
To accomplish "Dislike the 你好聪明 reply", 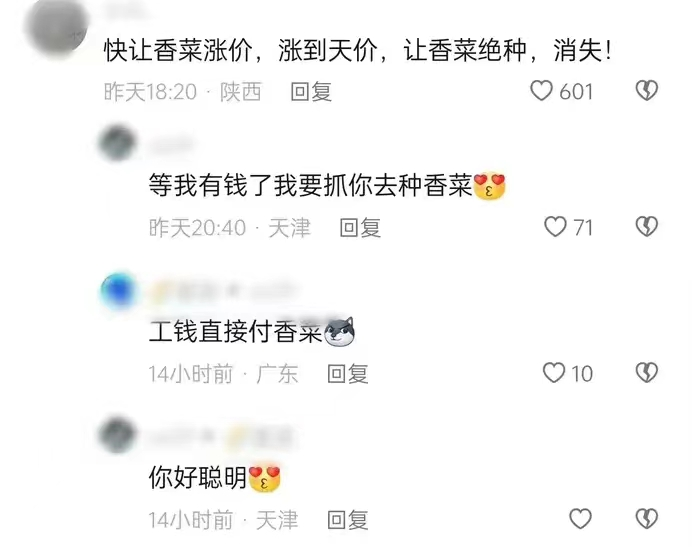I will click(x=647, y=518).
